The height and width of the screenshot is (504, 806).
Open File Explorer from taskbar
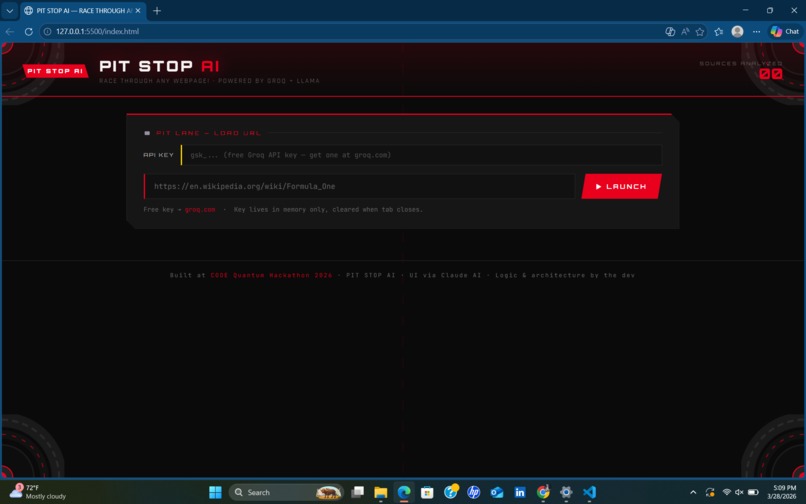tap(380, 492)
